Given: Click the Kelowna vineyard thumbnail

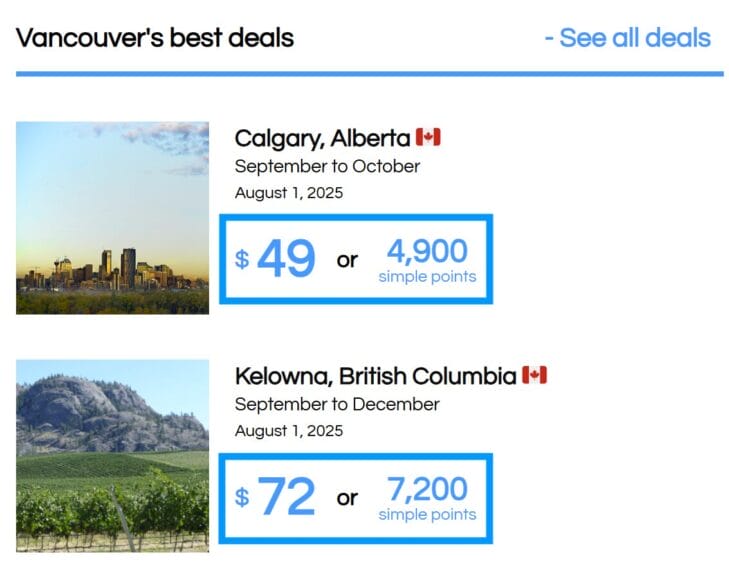Looking at the screenshot, I should 113,456.
